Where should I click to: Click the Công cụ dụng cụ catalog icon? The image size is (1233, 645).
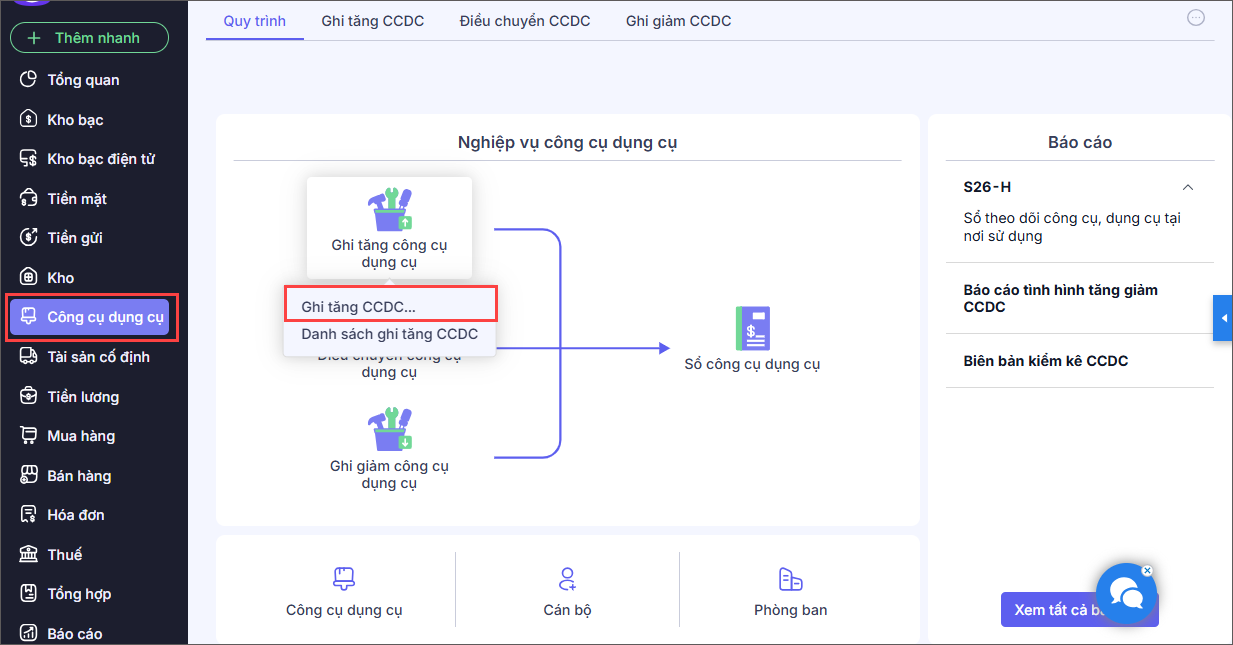(344, 578)
